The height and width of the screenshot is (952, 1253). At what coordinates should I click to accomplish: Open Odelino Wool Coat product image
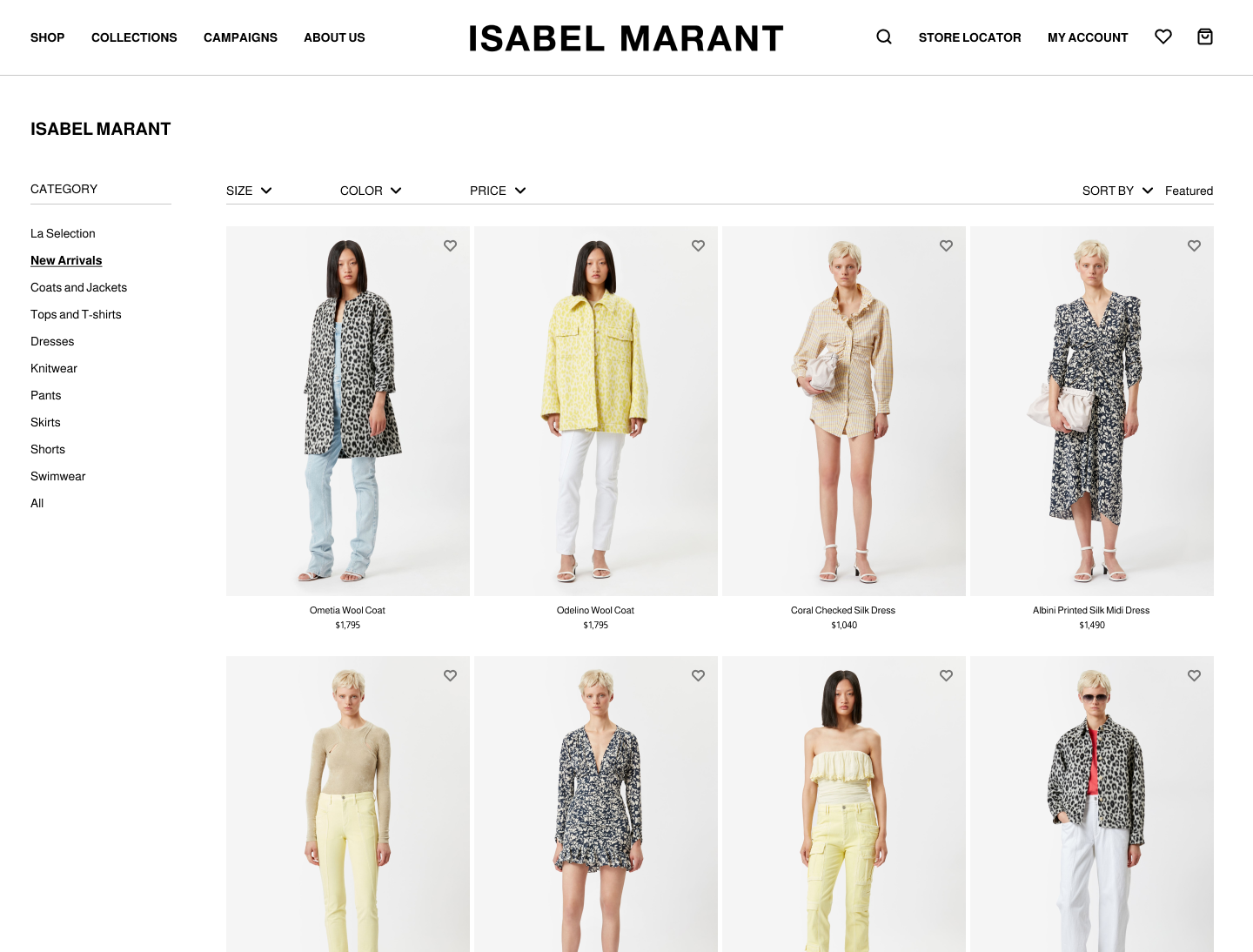[x=595, y=411]
